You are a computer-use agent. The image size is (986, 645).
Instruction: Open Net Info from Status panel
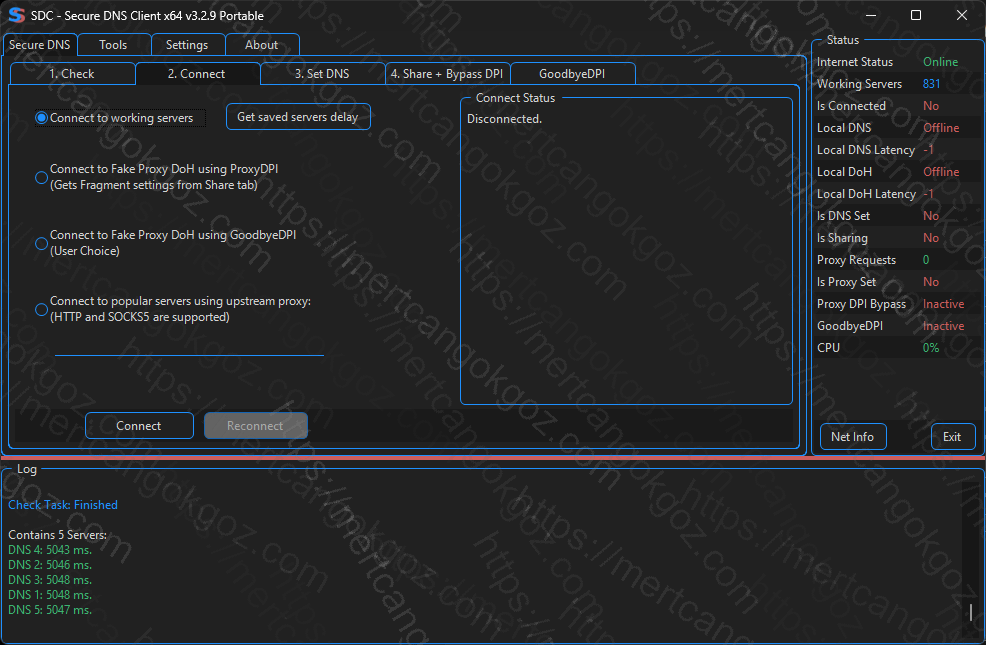point(852,437)
